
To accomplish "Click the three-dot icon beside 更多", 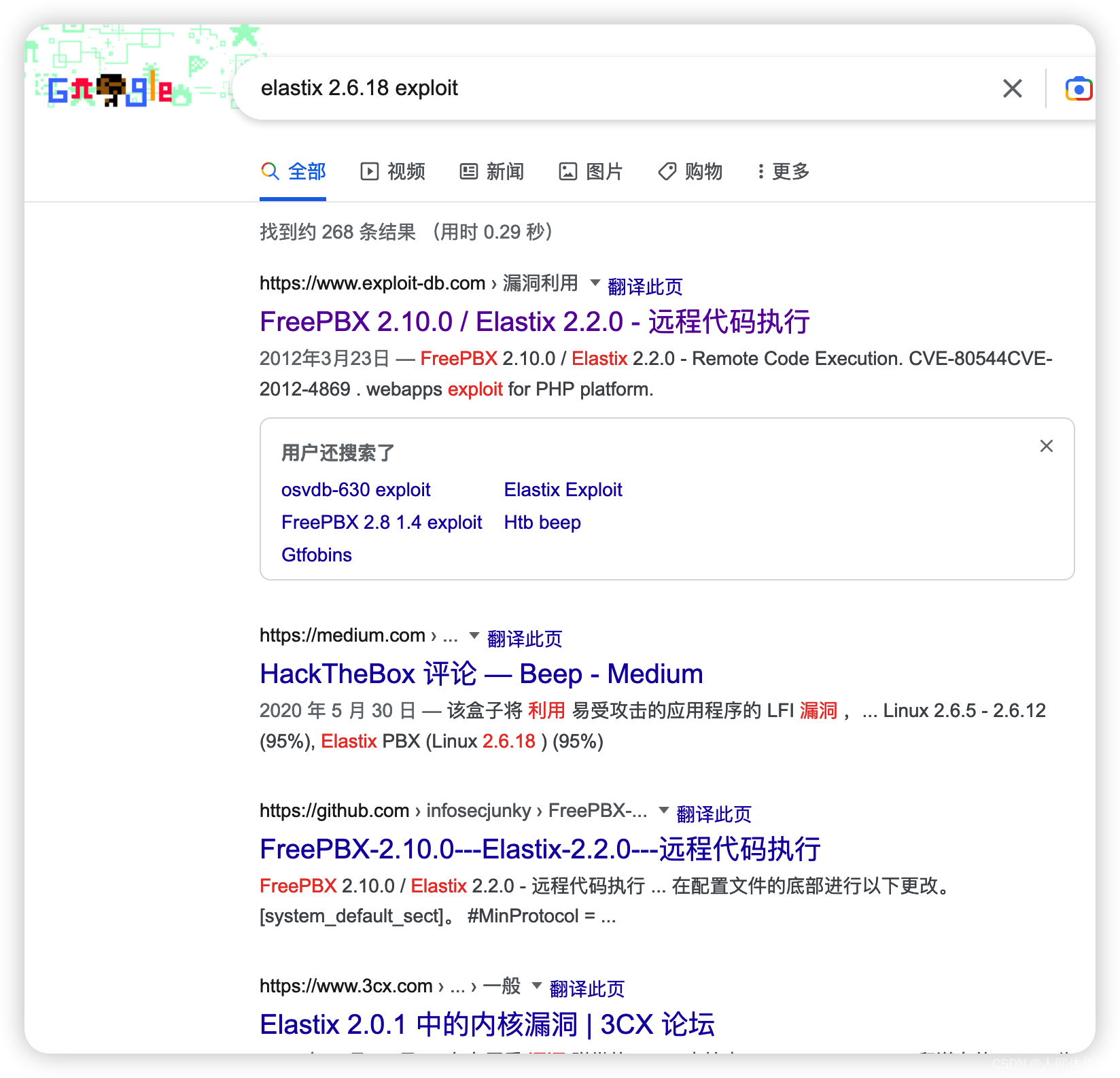I will pos(760,171).
